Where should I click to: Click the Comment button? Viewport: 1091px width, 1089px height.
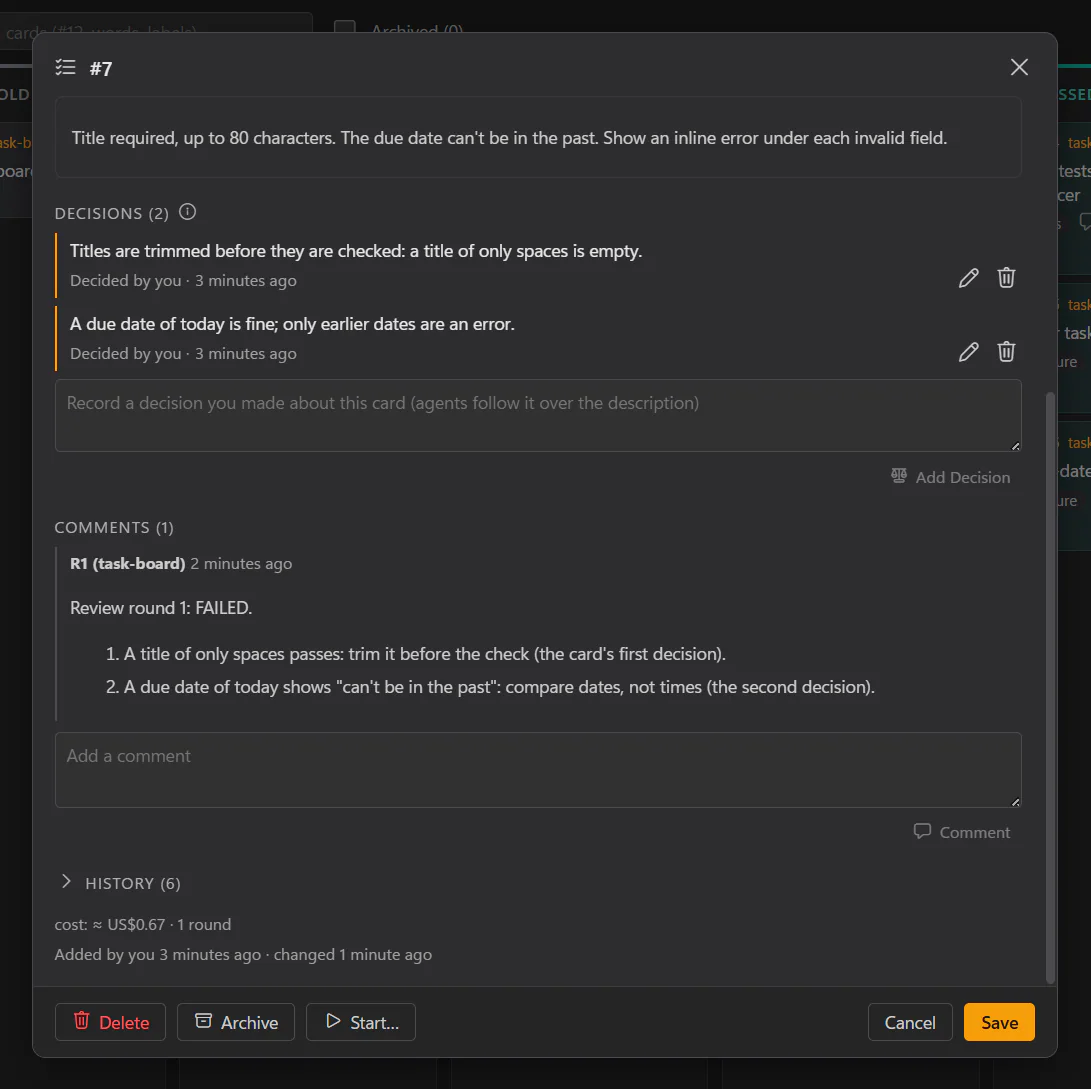click(x=962, y=832)
